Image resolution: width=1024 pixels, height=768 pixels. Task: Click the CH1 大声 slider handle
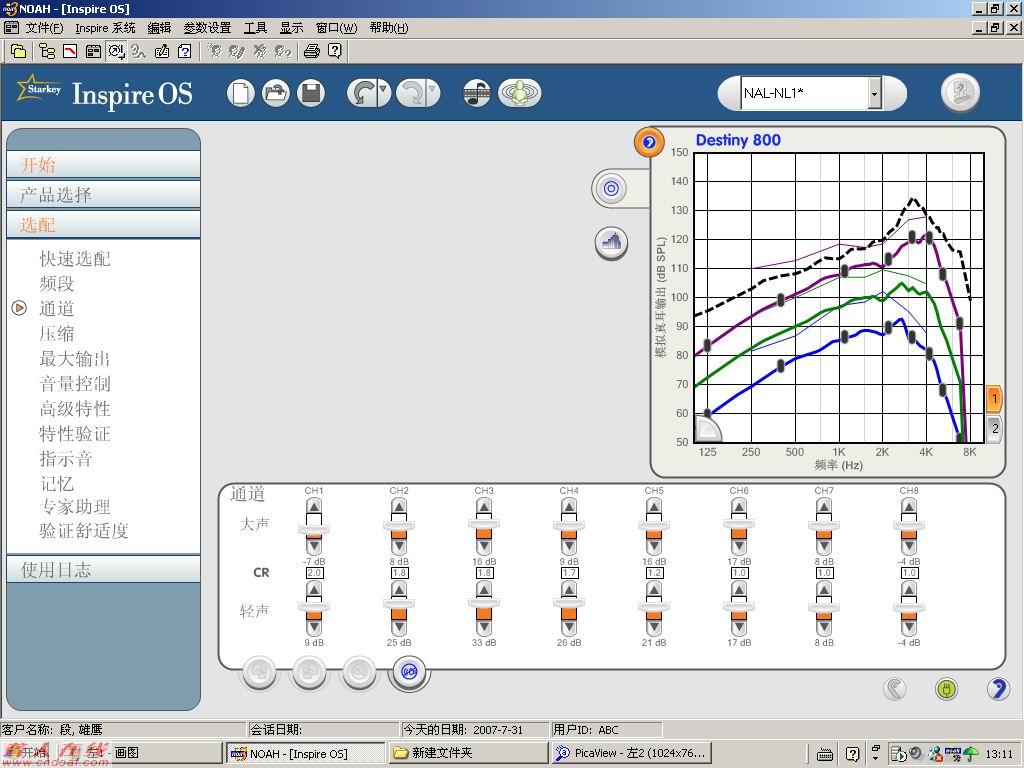point(314,529)
